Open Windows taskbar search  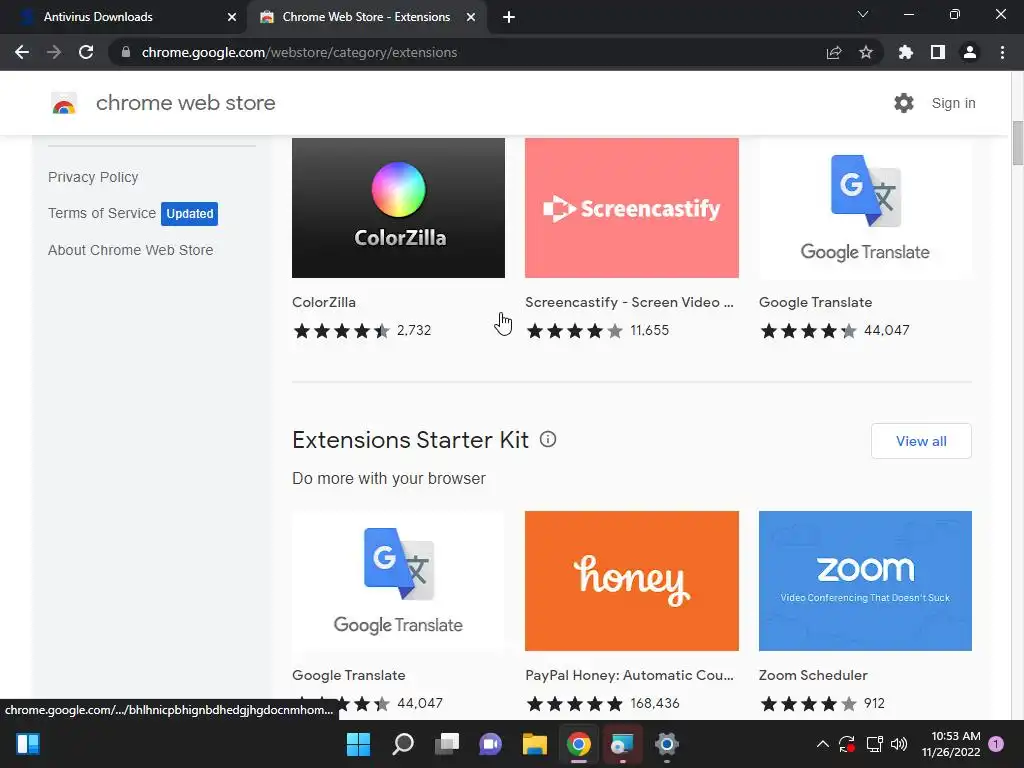403,744
